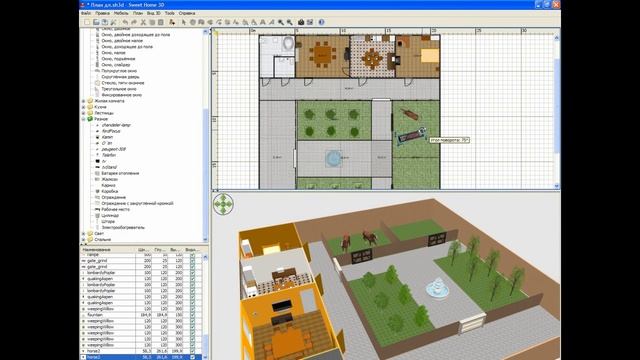The image size is (640, 360).
Task: Click the Undo toolbar icon
Action: (126, 22)
